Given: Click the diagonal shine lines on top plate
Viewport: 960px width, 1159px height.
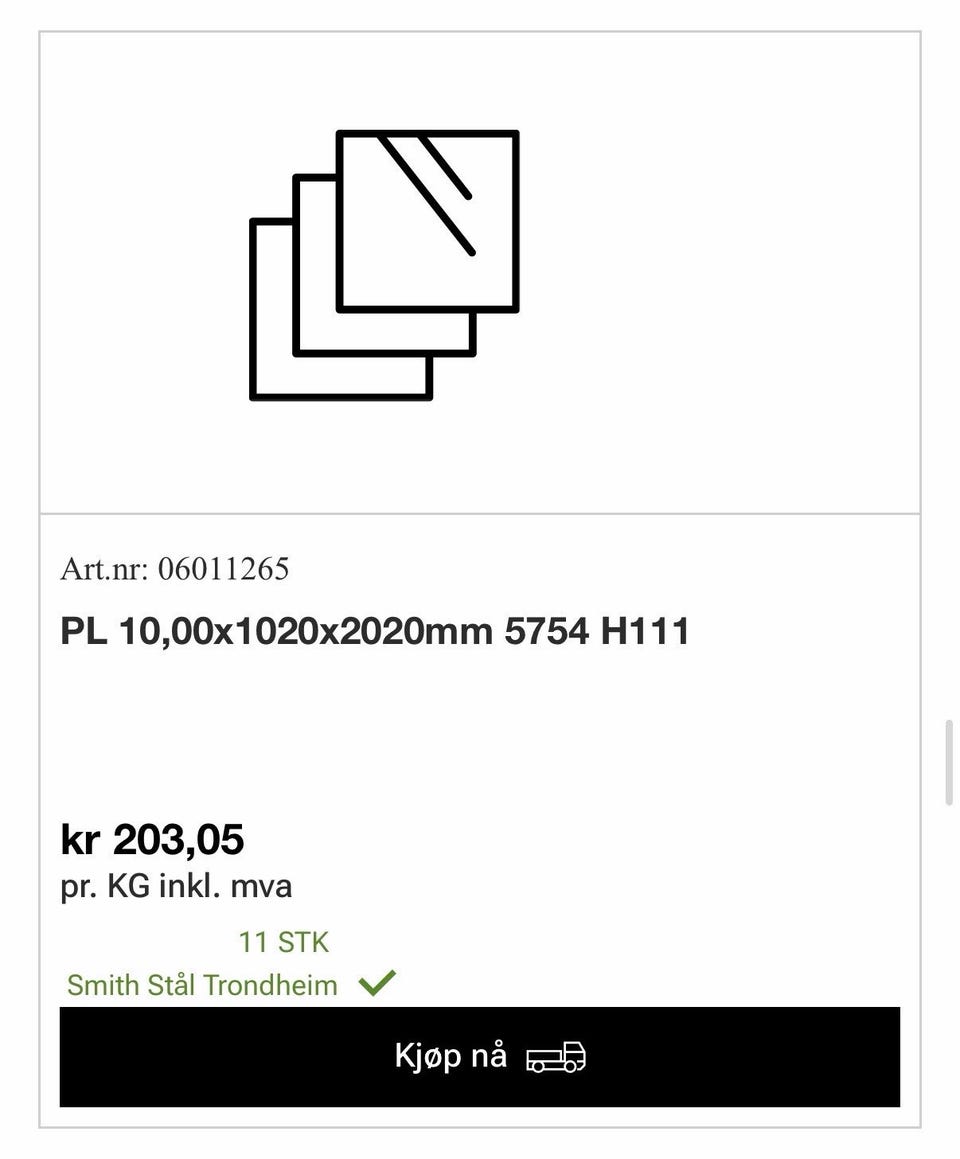Looking at the screenshot, I should (427, 193).
